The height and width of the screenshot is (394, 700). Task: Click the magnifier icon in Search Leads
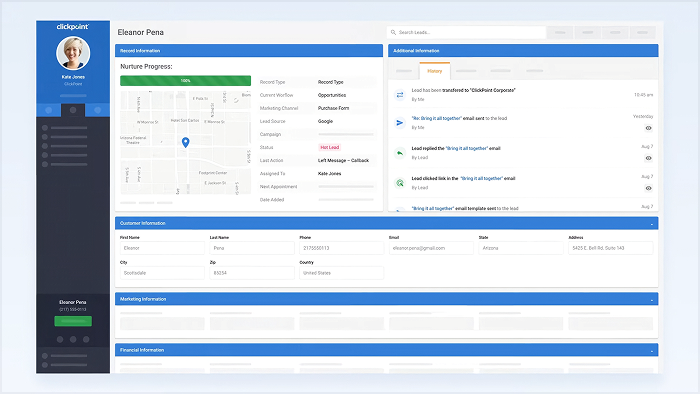(393, 32)
